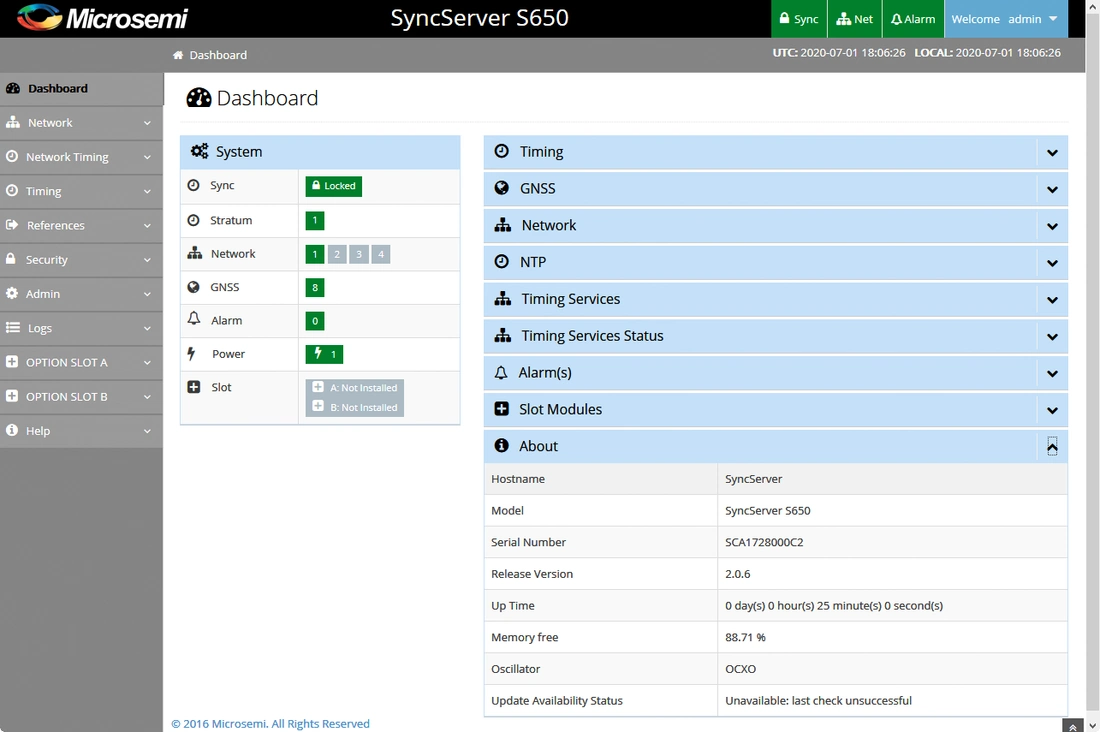This screenshot has height=732, width=1100.
Task: Expand the References sidebar menu
Action: 81,225
